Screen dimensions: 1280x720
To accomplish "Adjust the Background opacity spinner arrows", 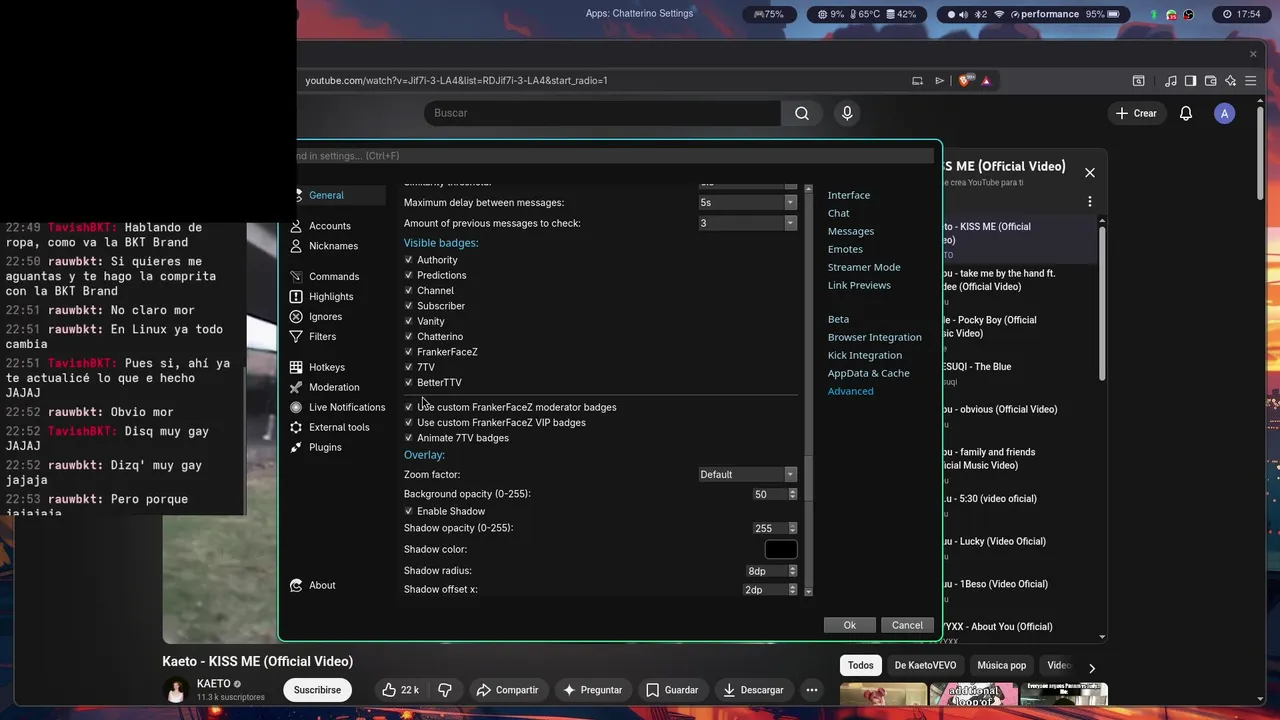I will (x=793, y=495).
